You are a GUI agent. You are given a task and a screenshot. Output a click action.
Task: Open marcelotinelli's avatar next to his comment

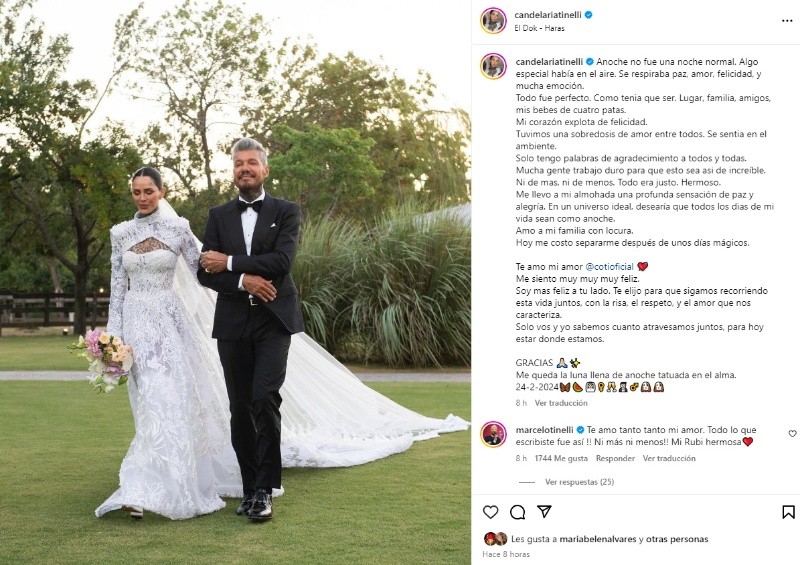coord(493,435)
